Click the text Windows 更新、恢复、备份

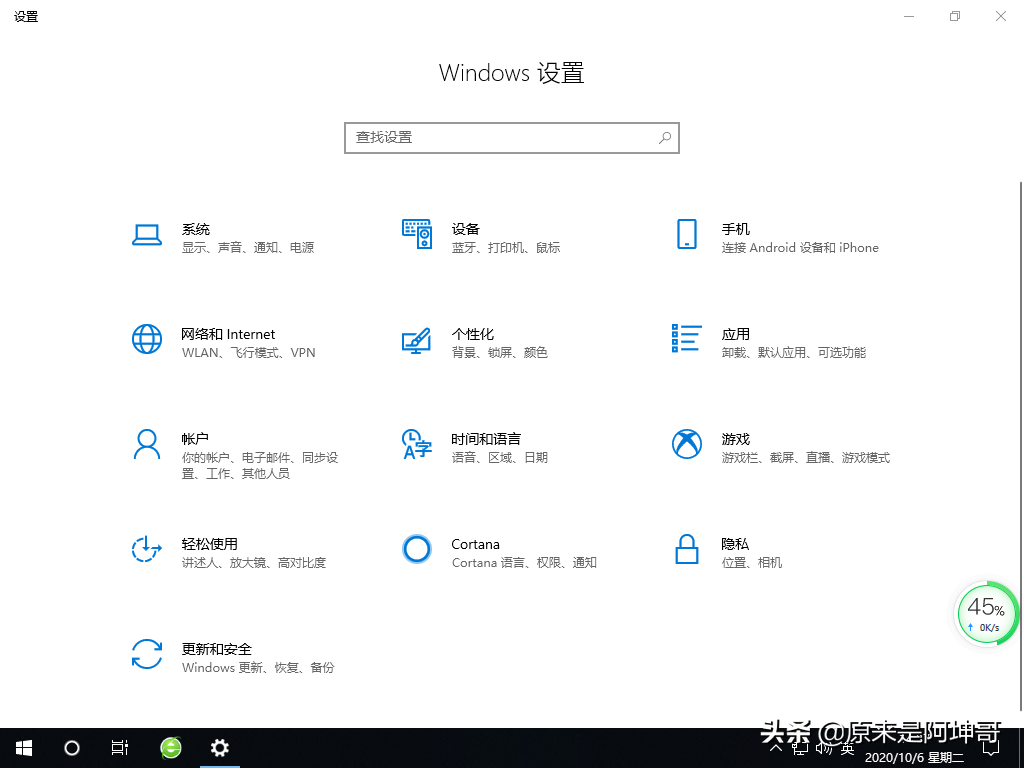point(258,667)
